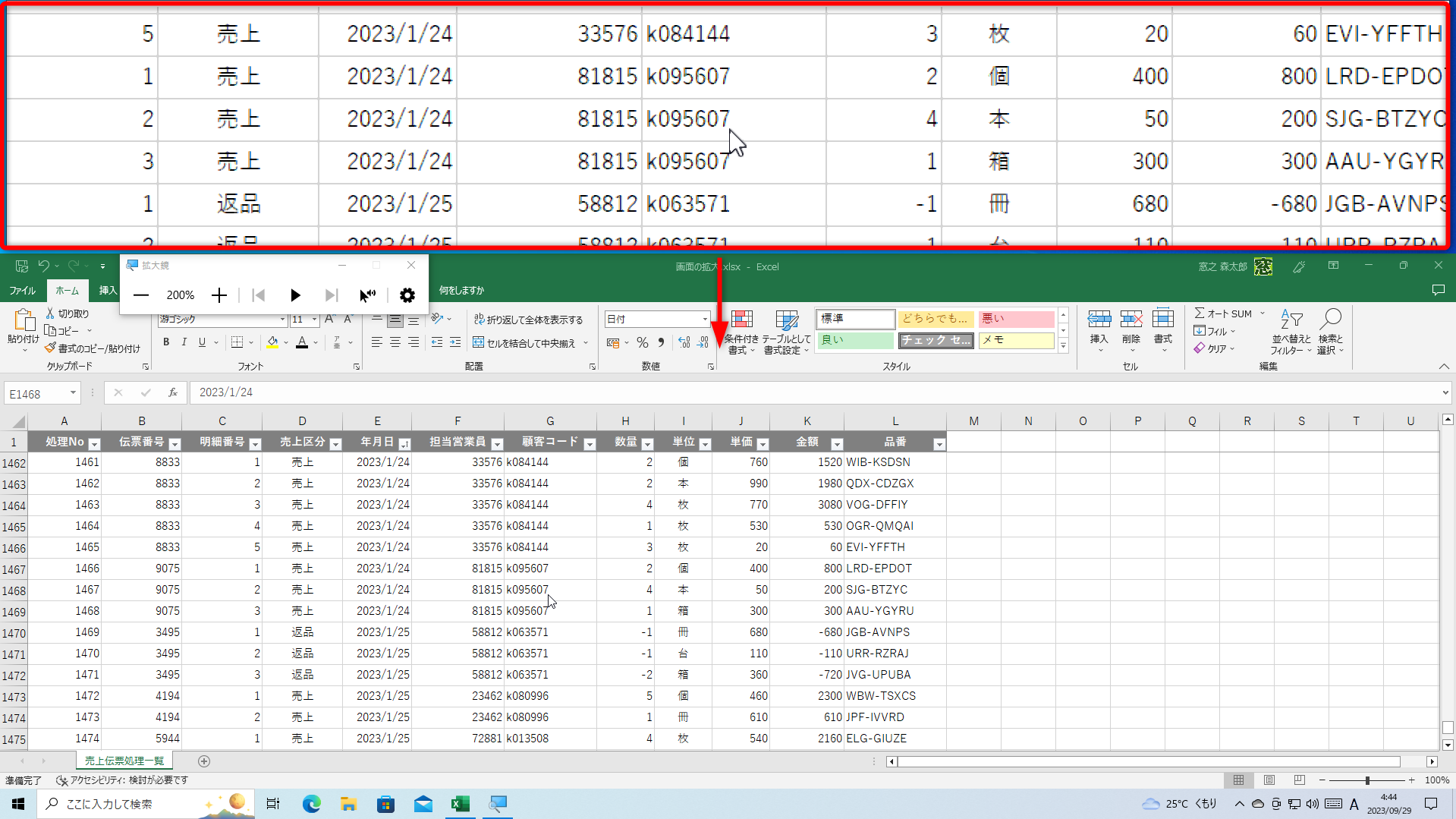The image size is (1456, 819).
Task: Click Magnifier read-from-here cursor icon
Action: tap(367, 295)
